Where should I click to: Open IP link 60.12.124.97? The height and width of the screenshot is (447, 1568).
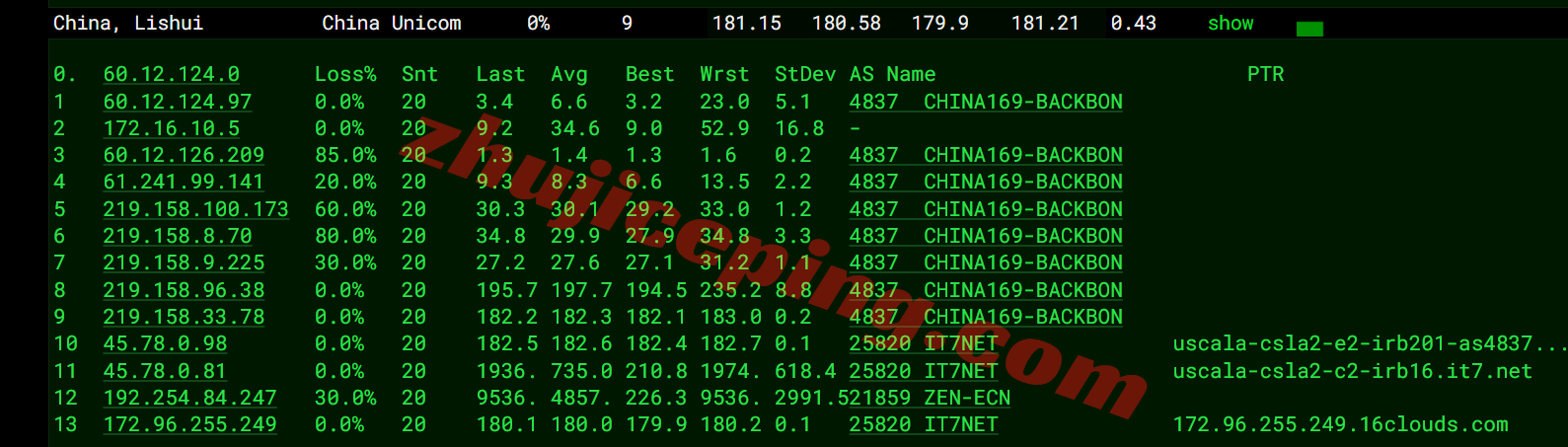click(178, 102)
